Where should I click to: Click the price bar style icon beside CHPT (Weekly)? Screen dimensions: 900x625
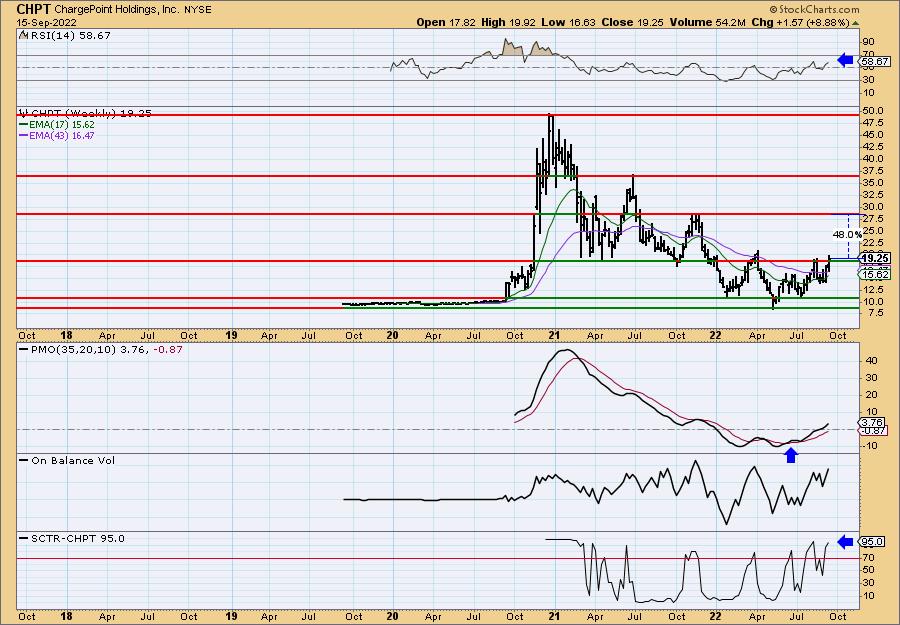pyautogui.click(x=23, y=113)
